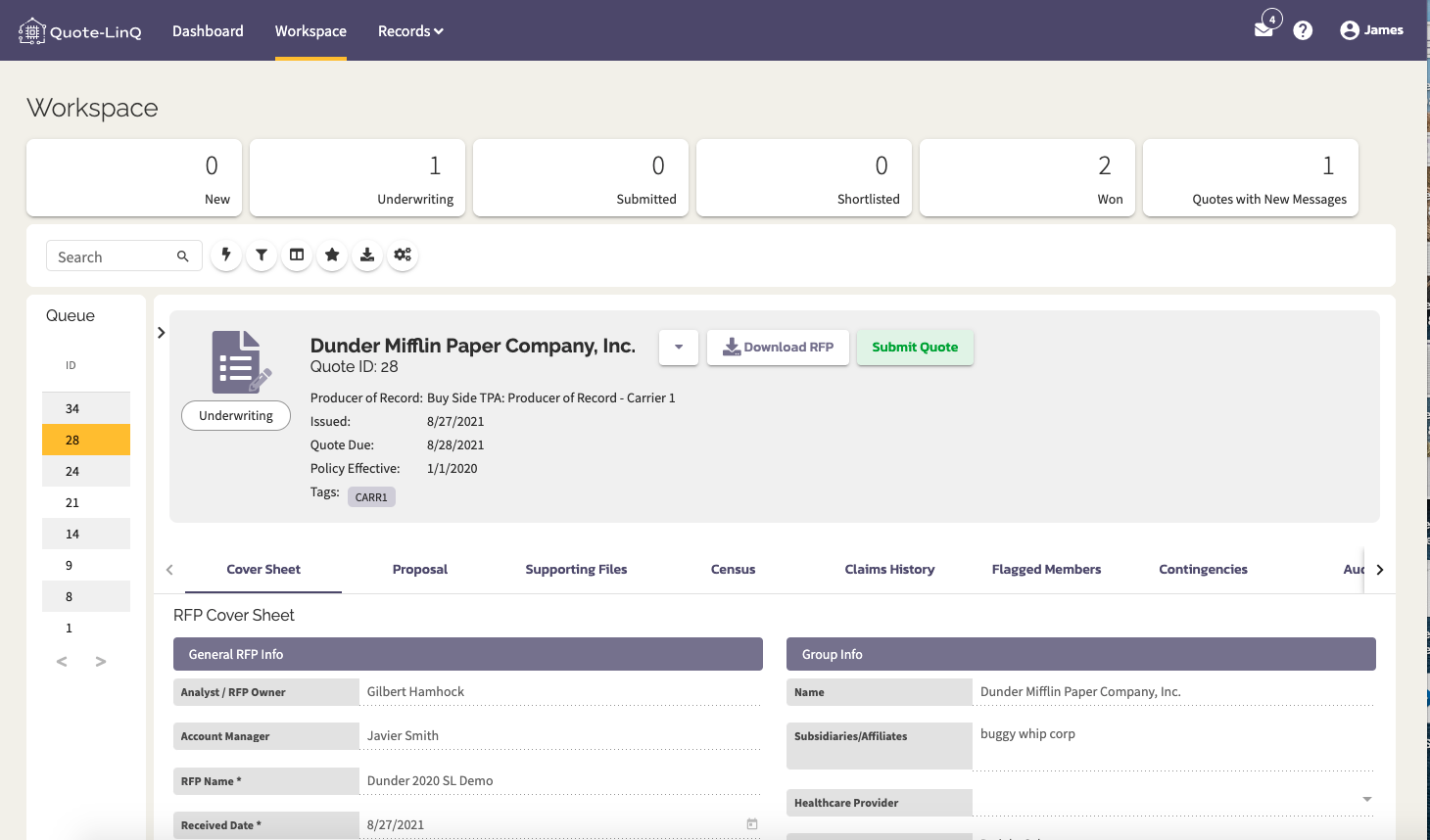Click the Underwriting status button
1430x840 pixels.
coord(236,416)
